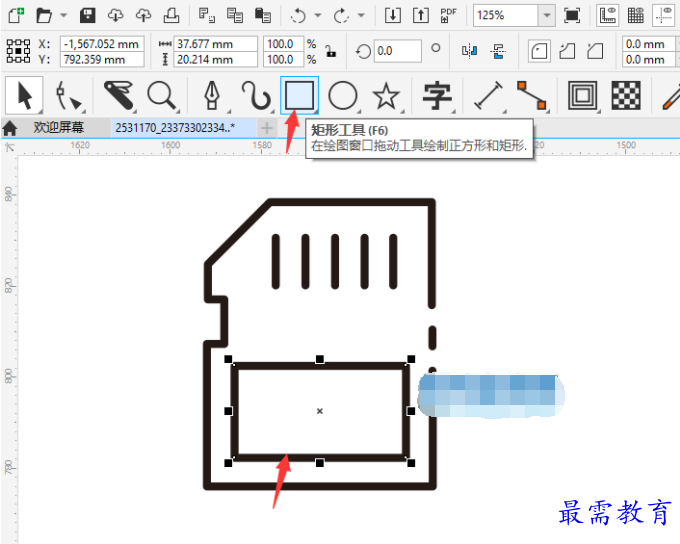Select the Pick tool
Image resolution: width=680 pixels, height=544 pixels.
(x=24, y=95)
